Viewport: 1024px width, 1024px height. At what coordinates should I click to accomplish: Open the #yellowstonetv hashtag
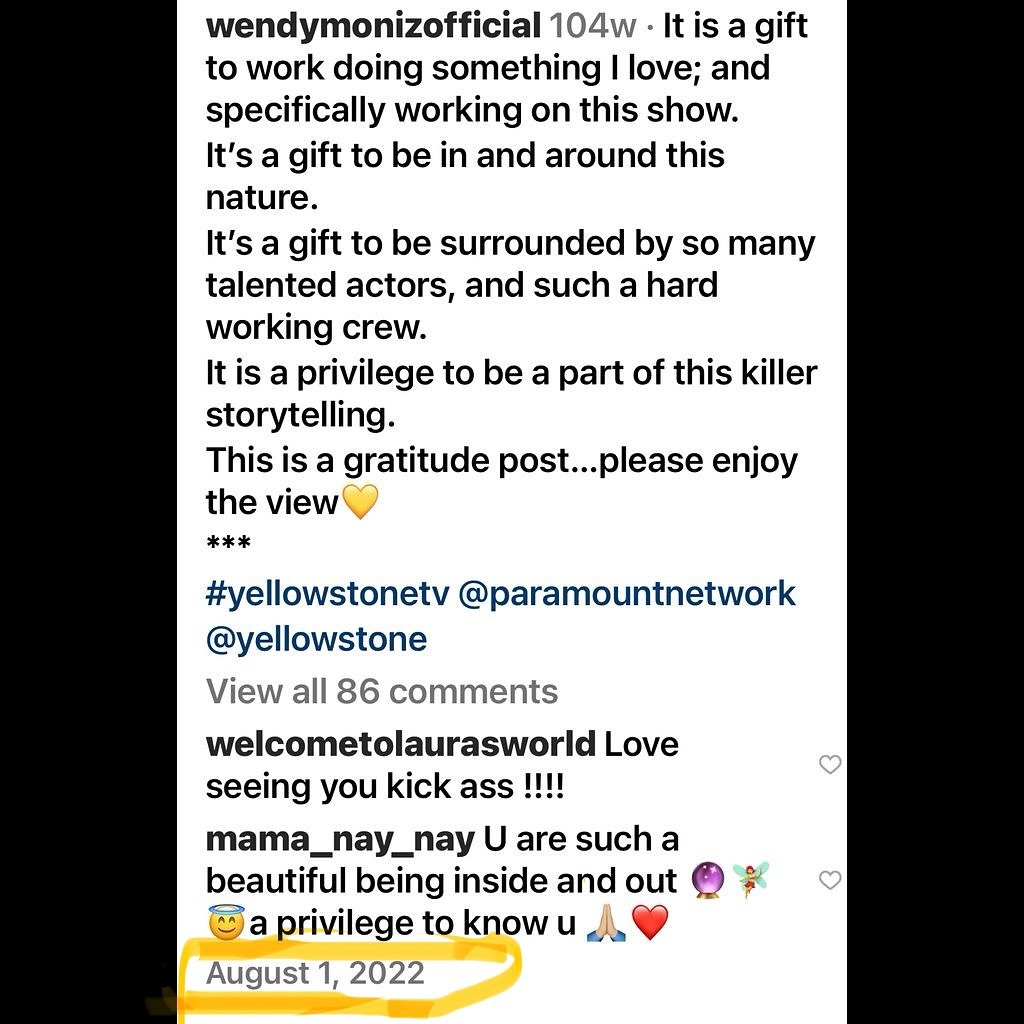coord(326,593)
